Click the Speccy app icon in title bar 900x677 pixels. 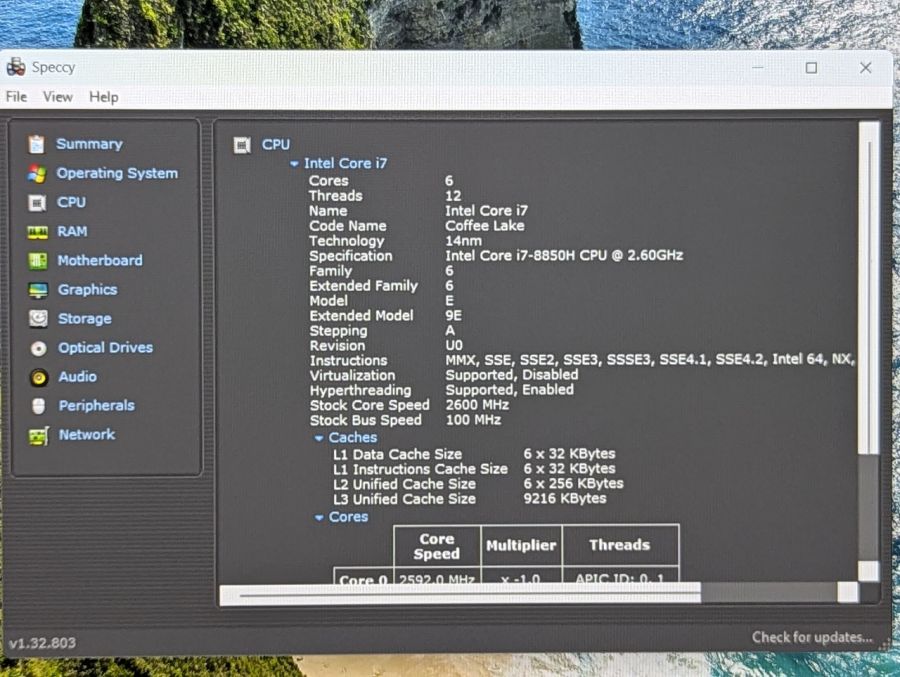[x=15, y=67]
